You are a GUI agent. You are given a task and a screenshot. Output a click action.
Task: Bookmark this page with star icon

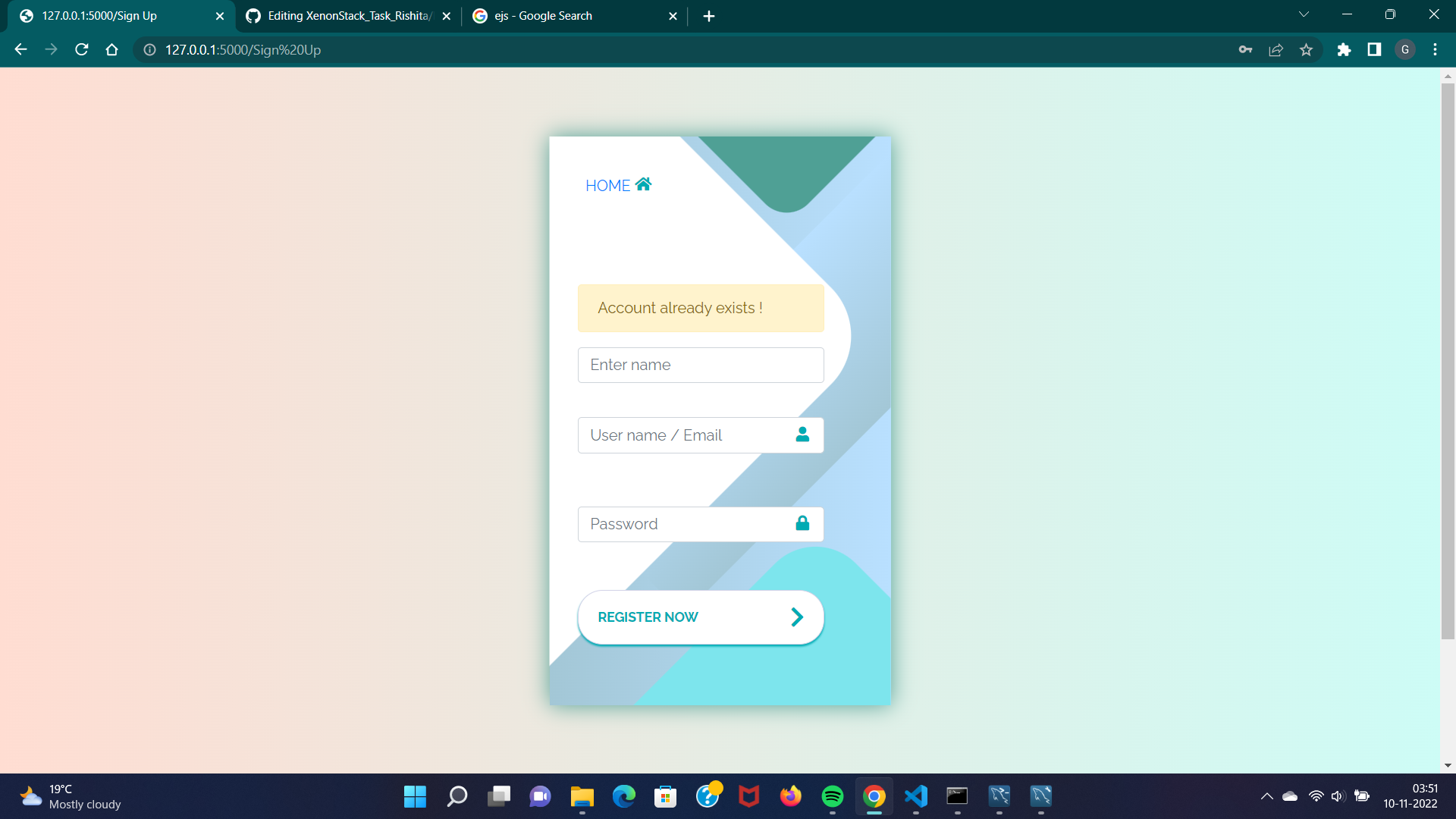point(1306,50)
